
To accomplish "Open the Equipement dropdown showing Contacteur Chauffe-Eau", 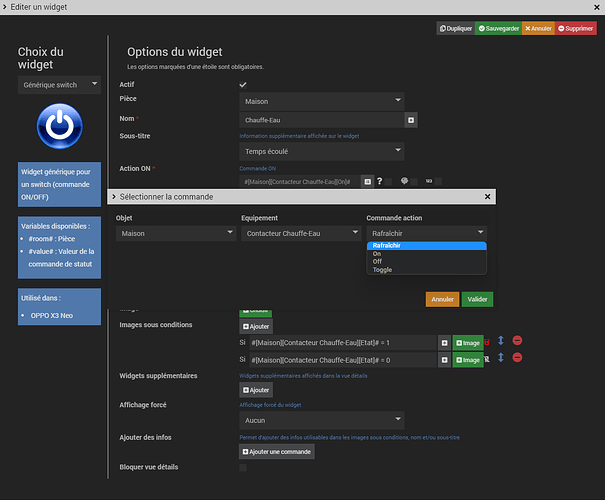I will point(300,233).
